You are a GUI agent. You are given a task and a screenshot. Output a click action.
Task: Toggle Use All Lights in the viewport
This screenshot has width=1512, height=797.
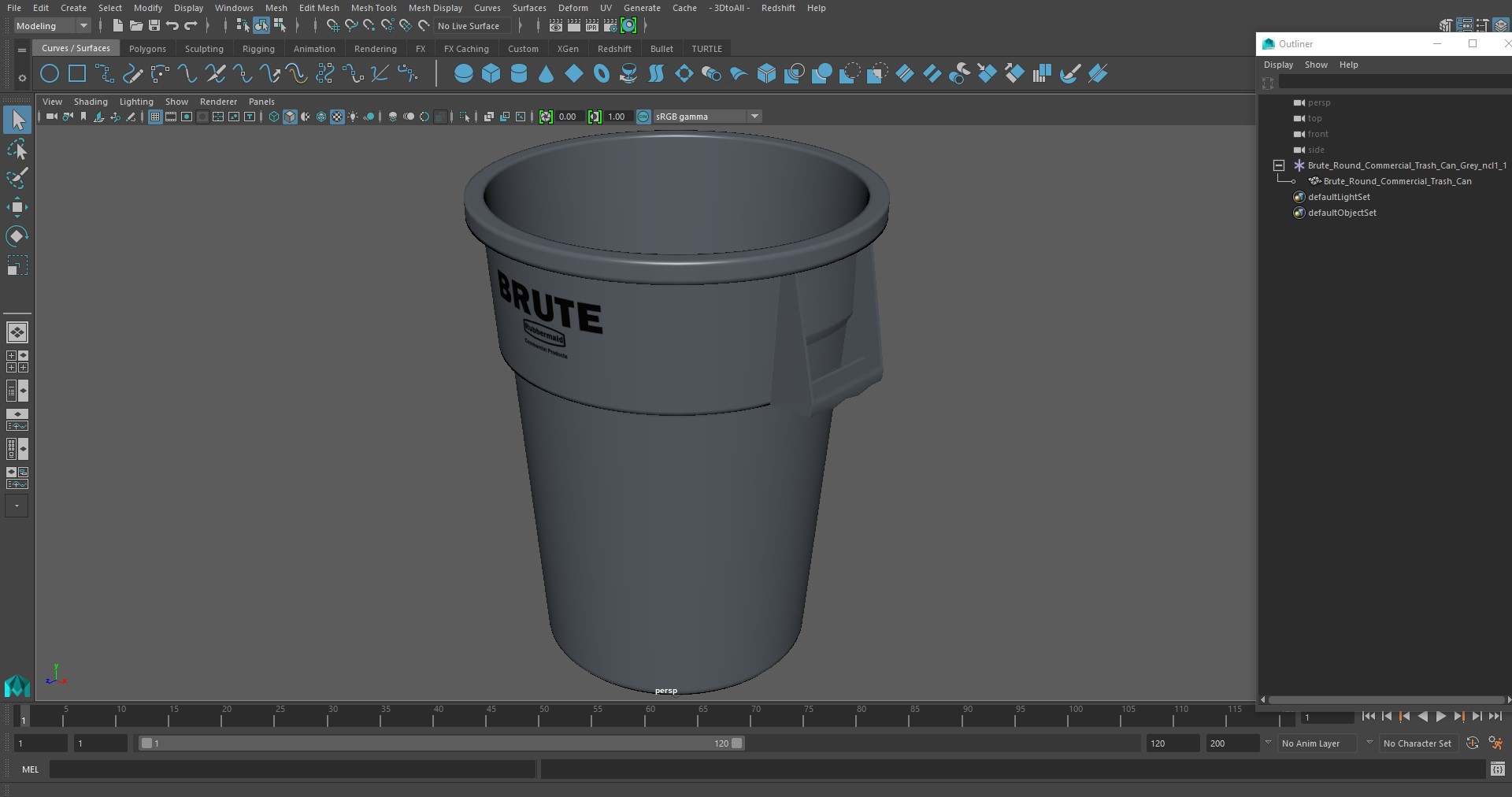tap(353, 117)
